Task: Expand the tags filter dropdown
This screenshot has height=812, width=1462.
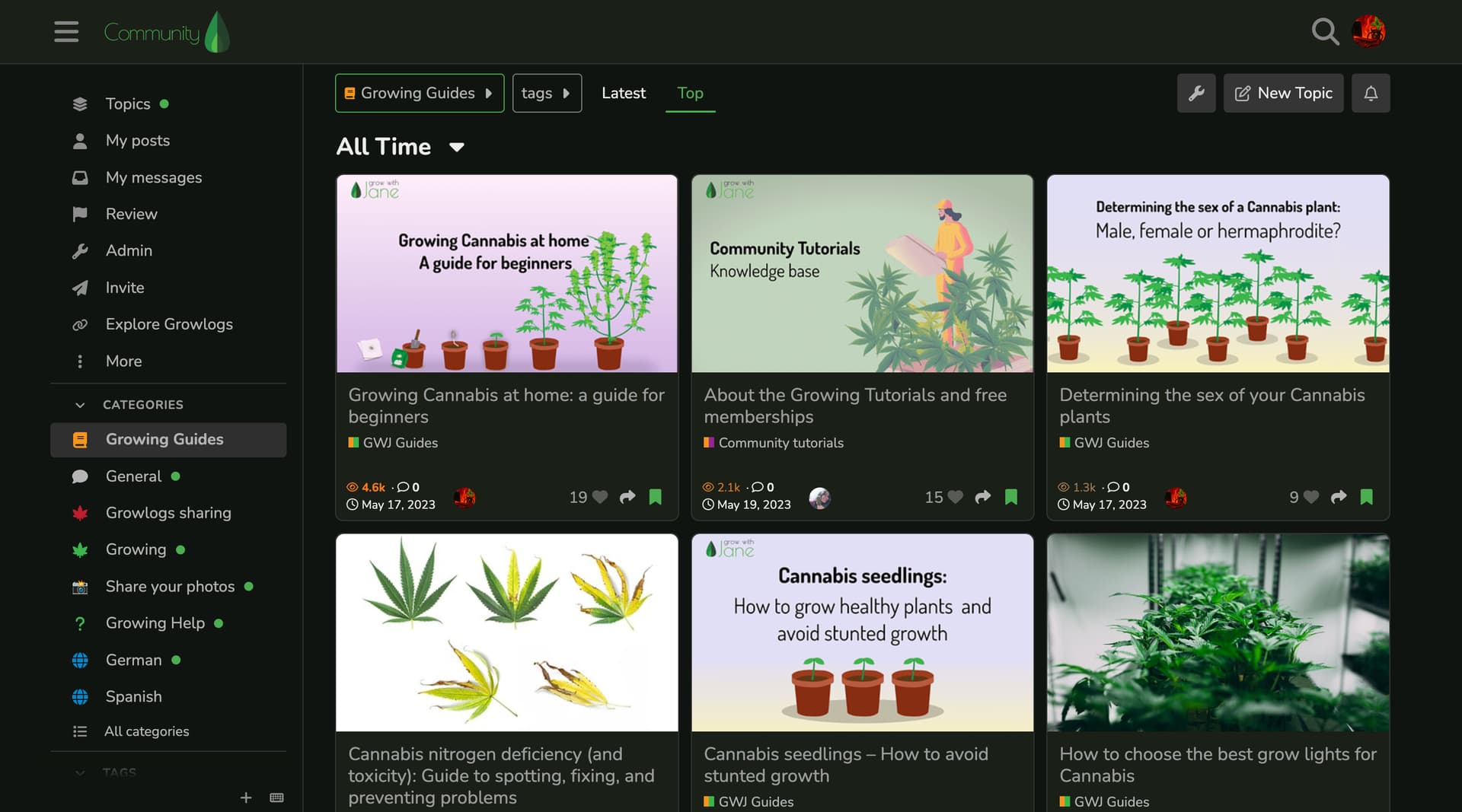Action: [546, 93]
